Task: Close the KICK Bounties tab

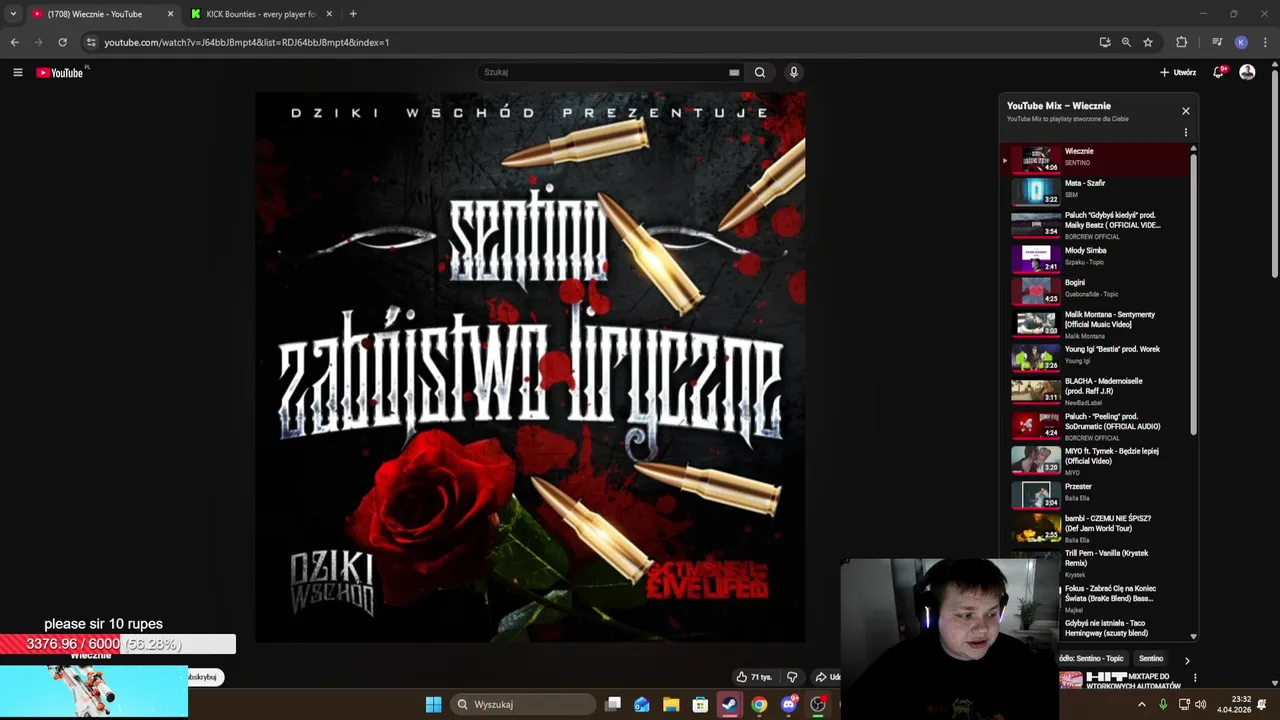Action: pos(329,14)
